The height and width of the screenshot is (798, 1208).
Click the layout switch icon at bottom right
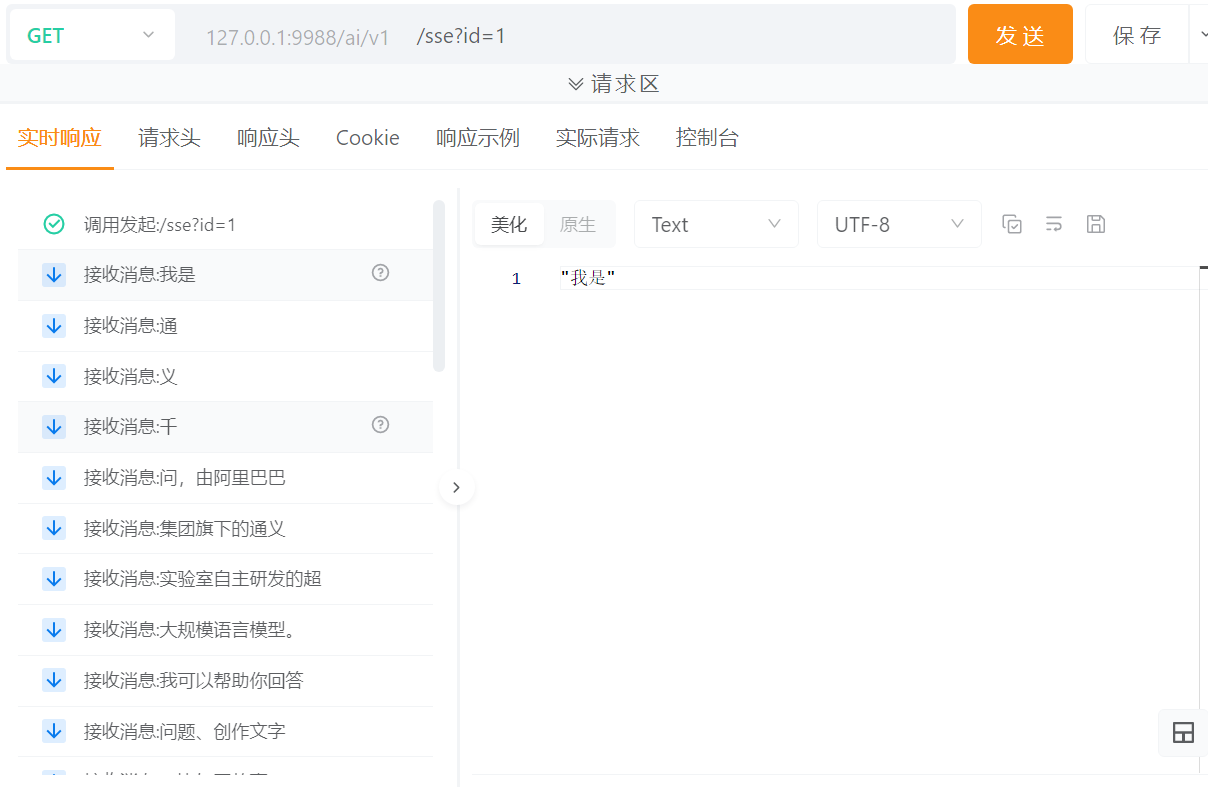pos(1183,732)
